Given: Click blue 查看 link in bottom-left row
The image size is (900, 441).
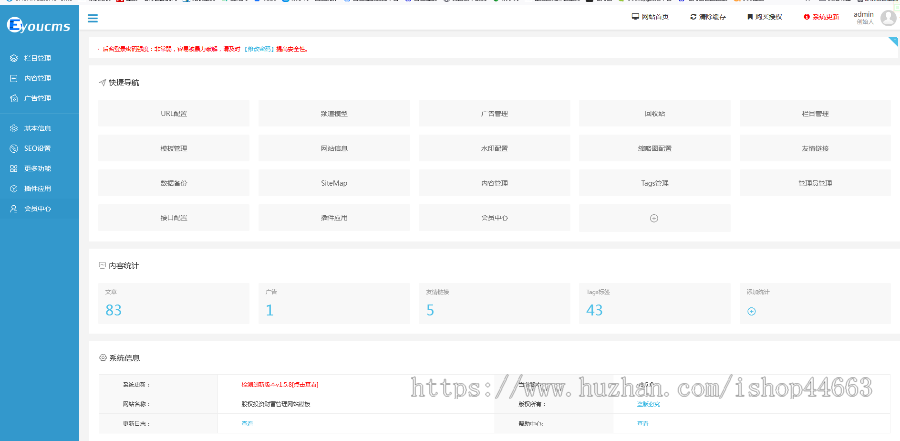Looking at the screenshot, I should [247, 423].
